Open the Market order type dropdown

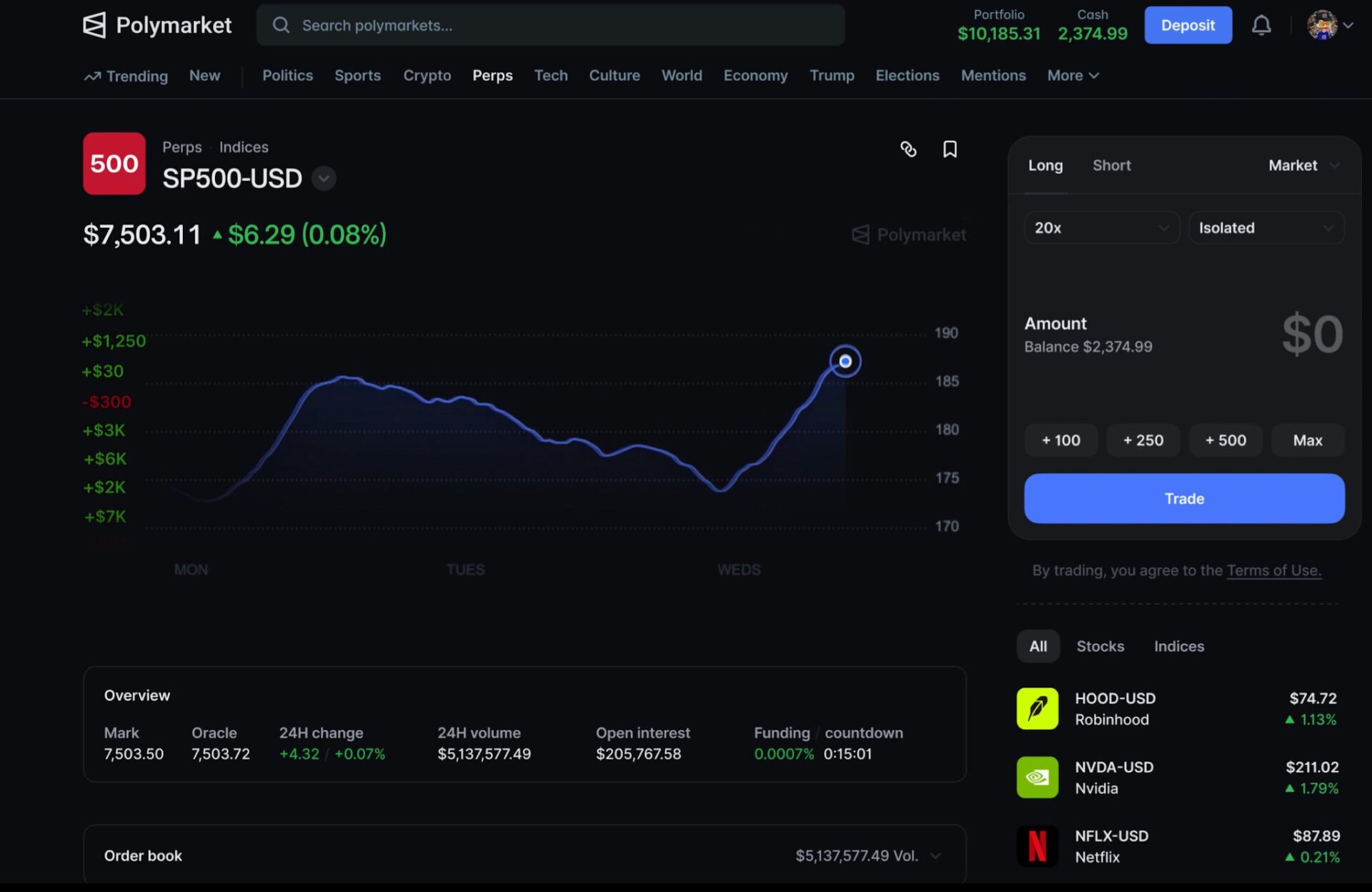(x=1303, y=165)
